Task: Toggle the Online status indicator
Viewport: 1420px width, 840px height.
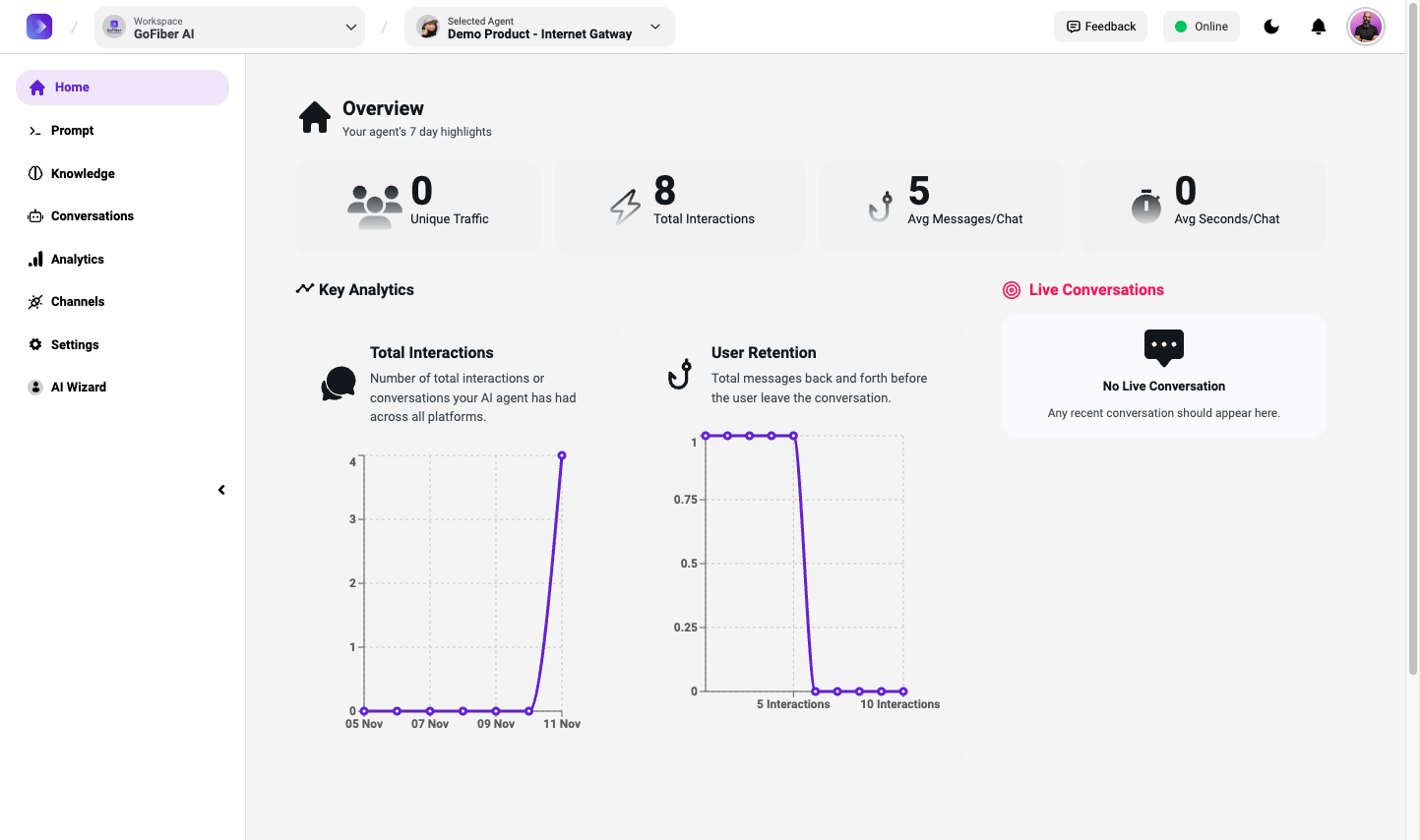Action: click(x=1201, y=27)
